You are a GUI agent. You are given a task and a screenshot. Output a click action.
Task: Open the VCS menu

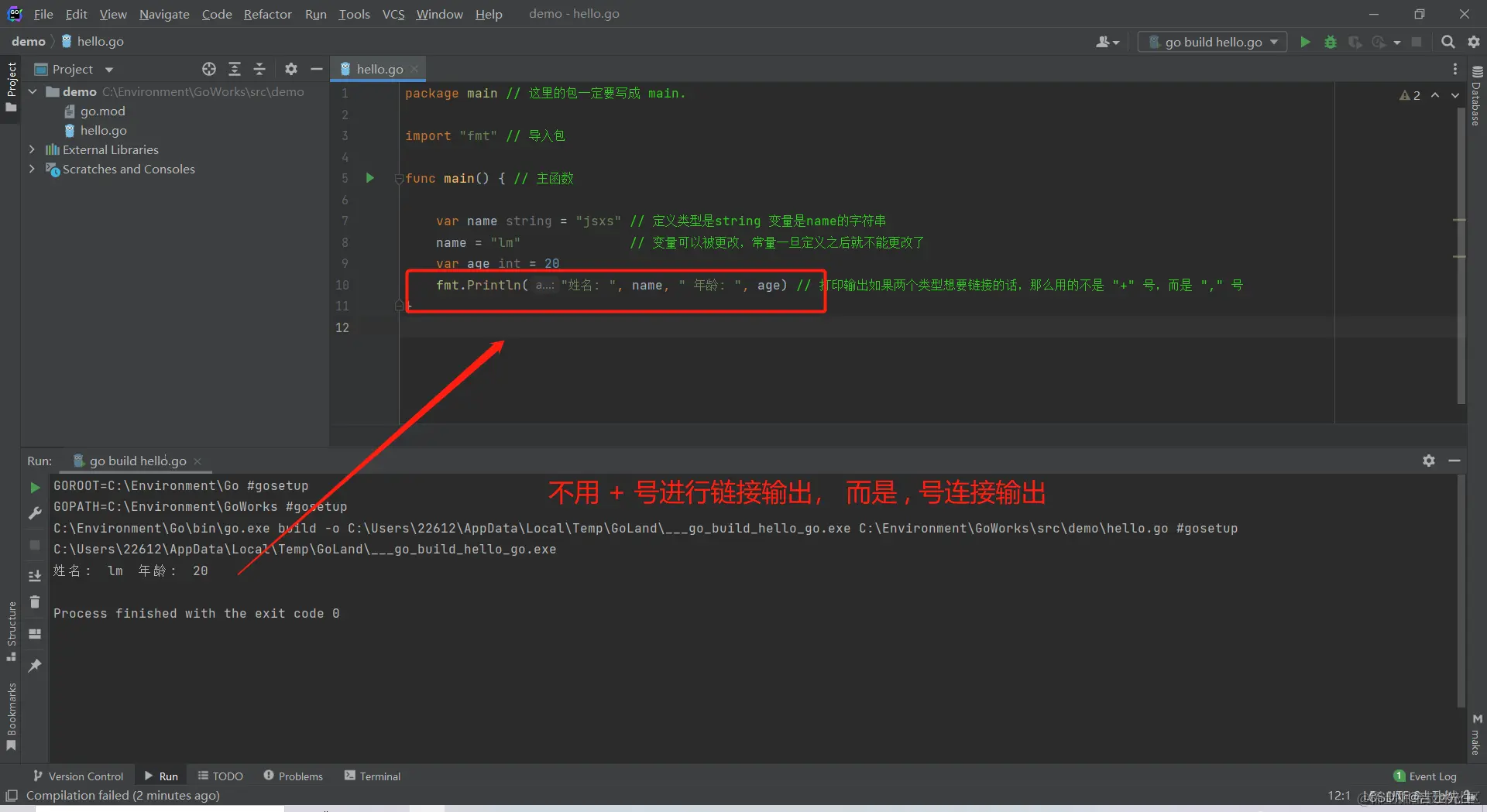pos(393,14)
